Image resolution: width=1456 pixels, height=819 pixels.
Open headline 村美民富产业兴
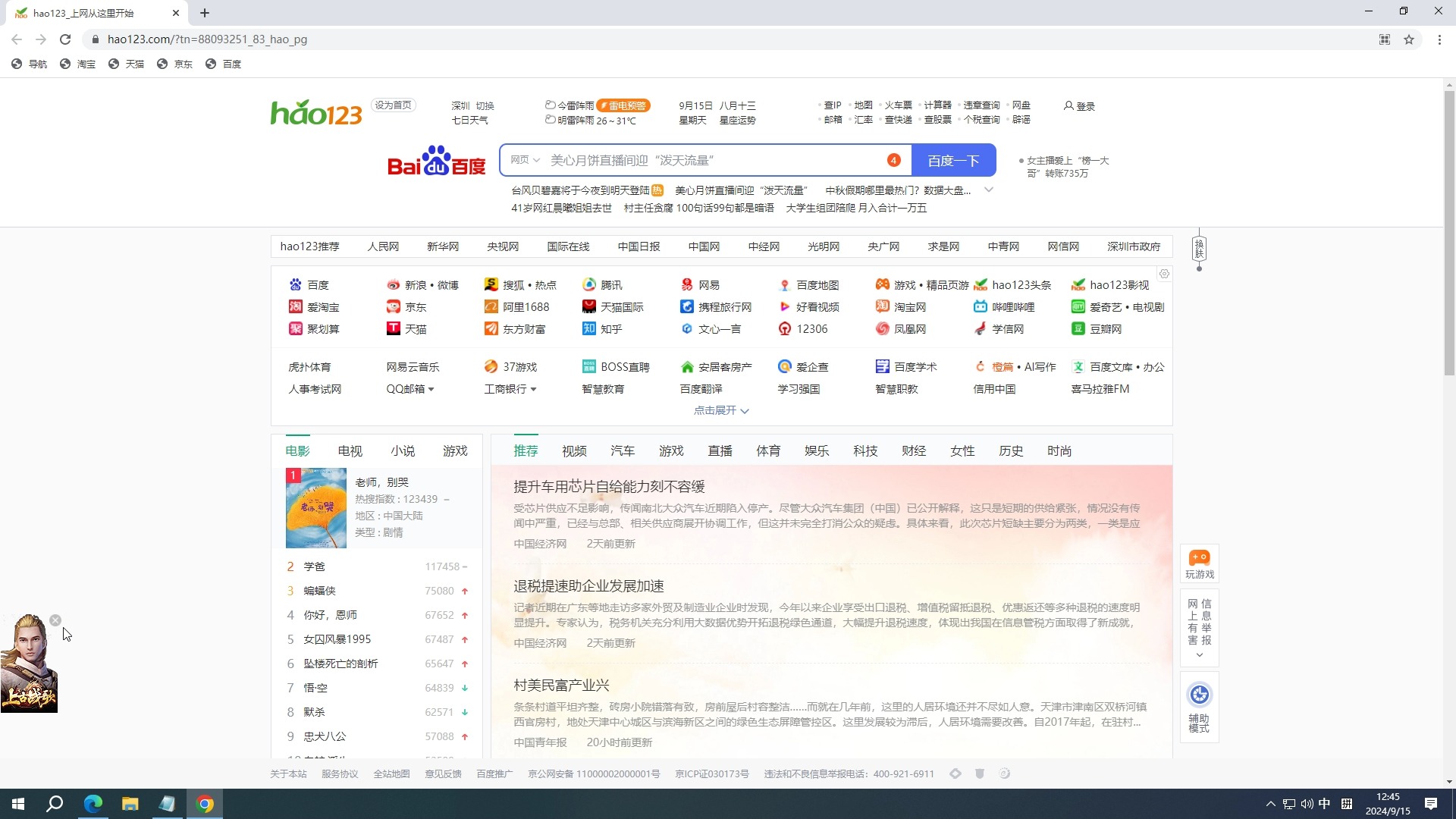[x=561, y=686]
